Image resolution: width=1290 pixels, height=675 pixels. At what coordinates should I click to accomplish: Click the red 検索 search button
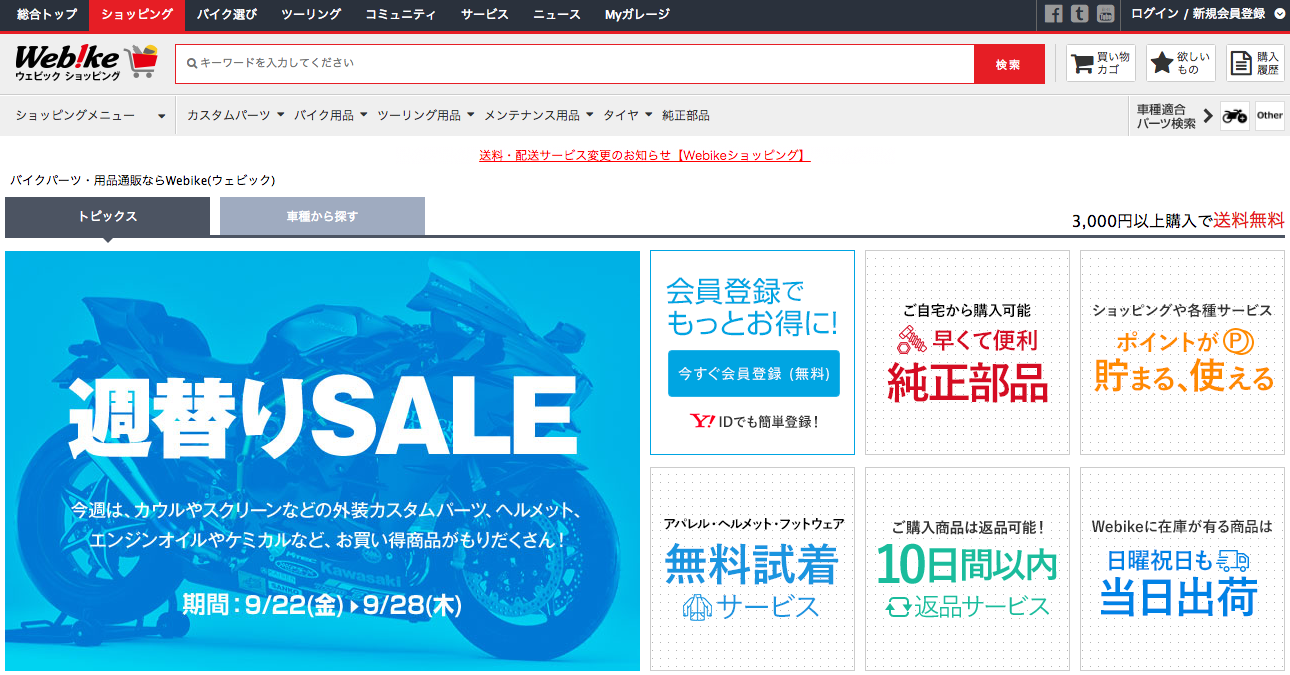point(1009,64)
